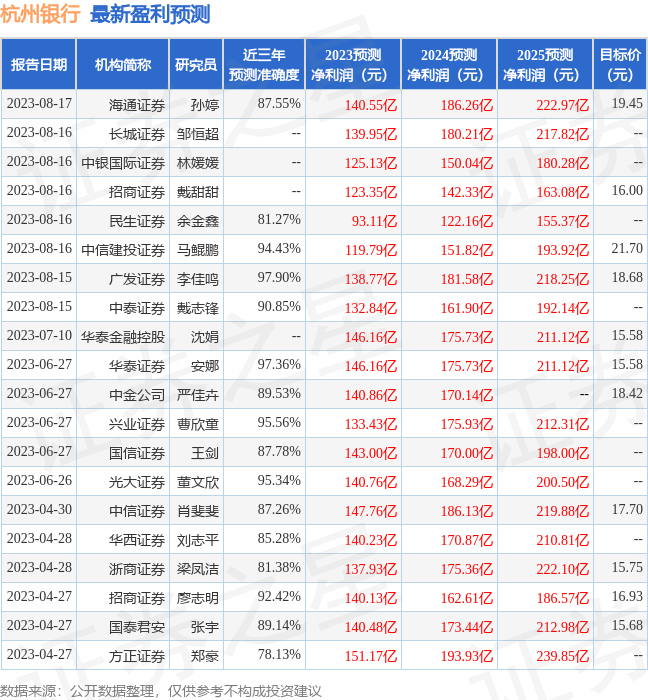Click the 2025预测净利润 column header
Screen dimensions: 648x700
(x=545, y=65)
